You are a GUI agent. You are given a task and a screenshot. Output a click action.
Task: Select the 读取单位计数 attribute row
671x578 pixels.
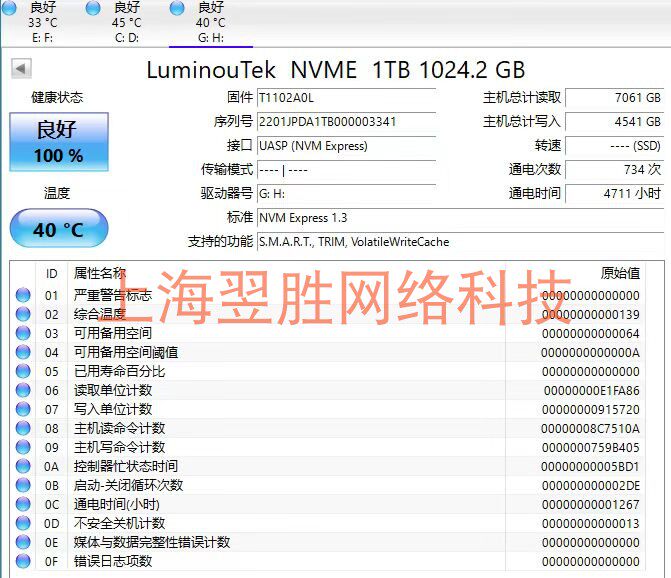(328, 390)
